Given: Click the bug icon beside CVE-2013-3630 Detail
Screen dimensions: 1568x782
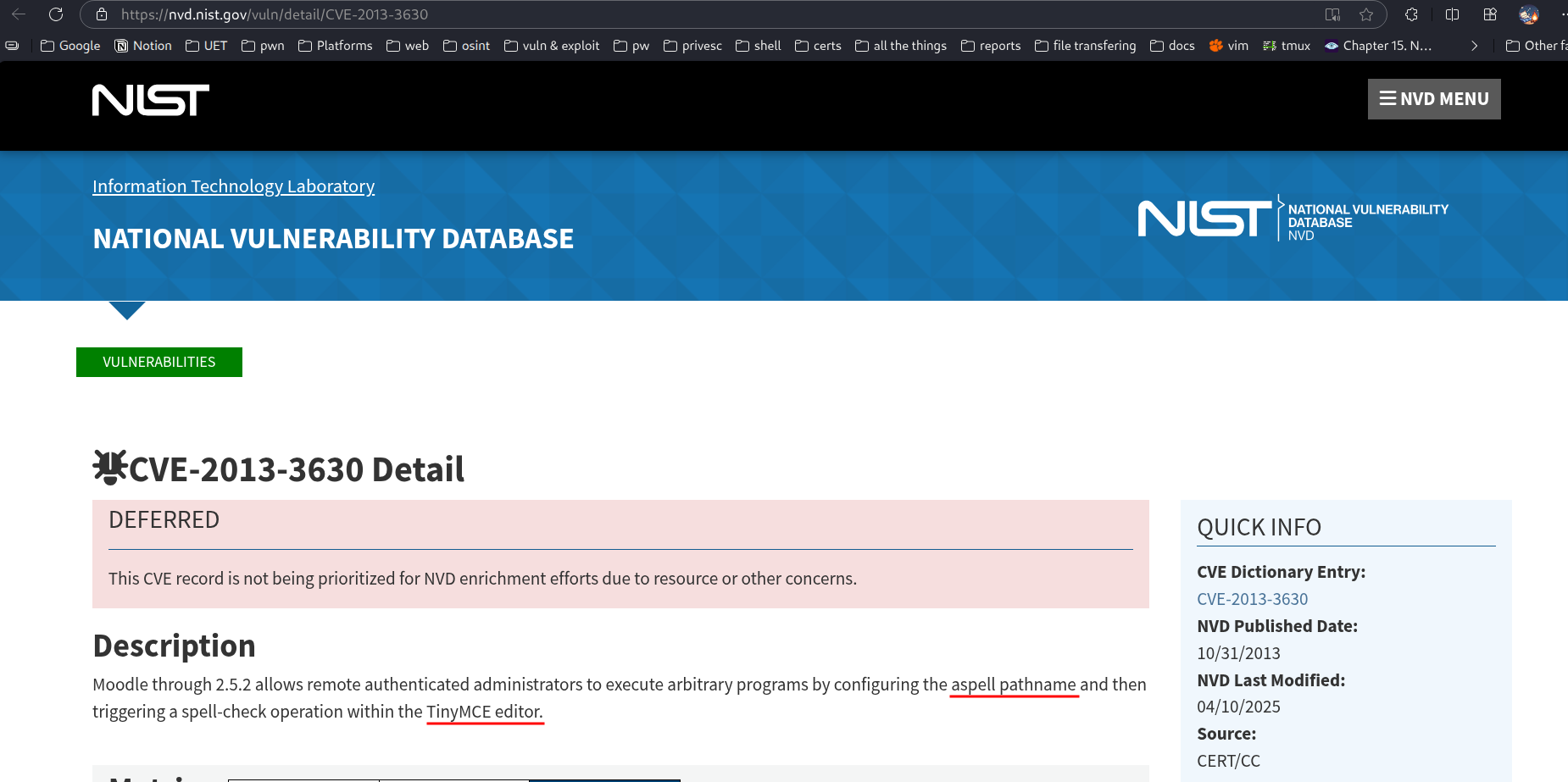Looking at the screenshot, I should [x=109, y=467].
